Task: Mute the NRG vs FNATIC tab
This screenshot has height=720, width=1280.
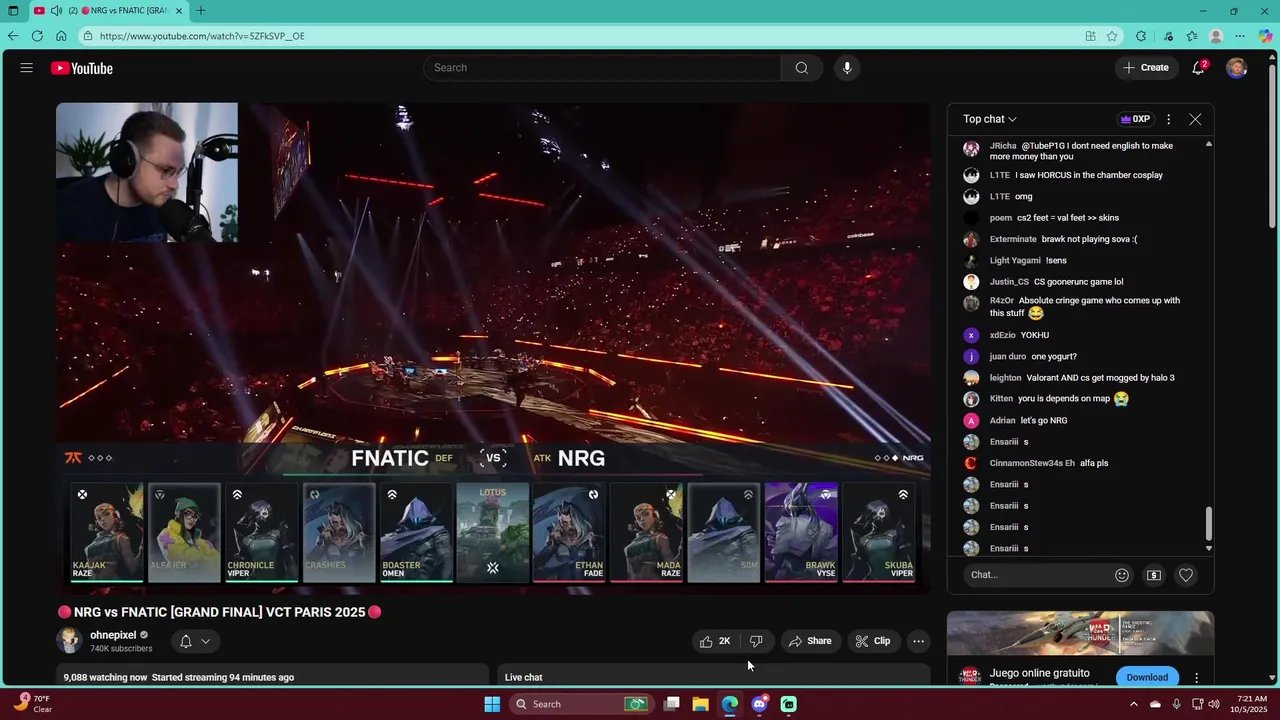Action: (x=57, y=11)
